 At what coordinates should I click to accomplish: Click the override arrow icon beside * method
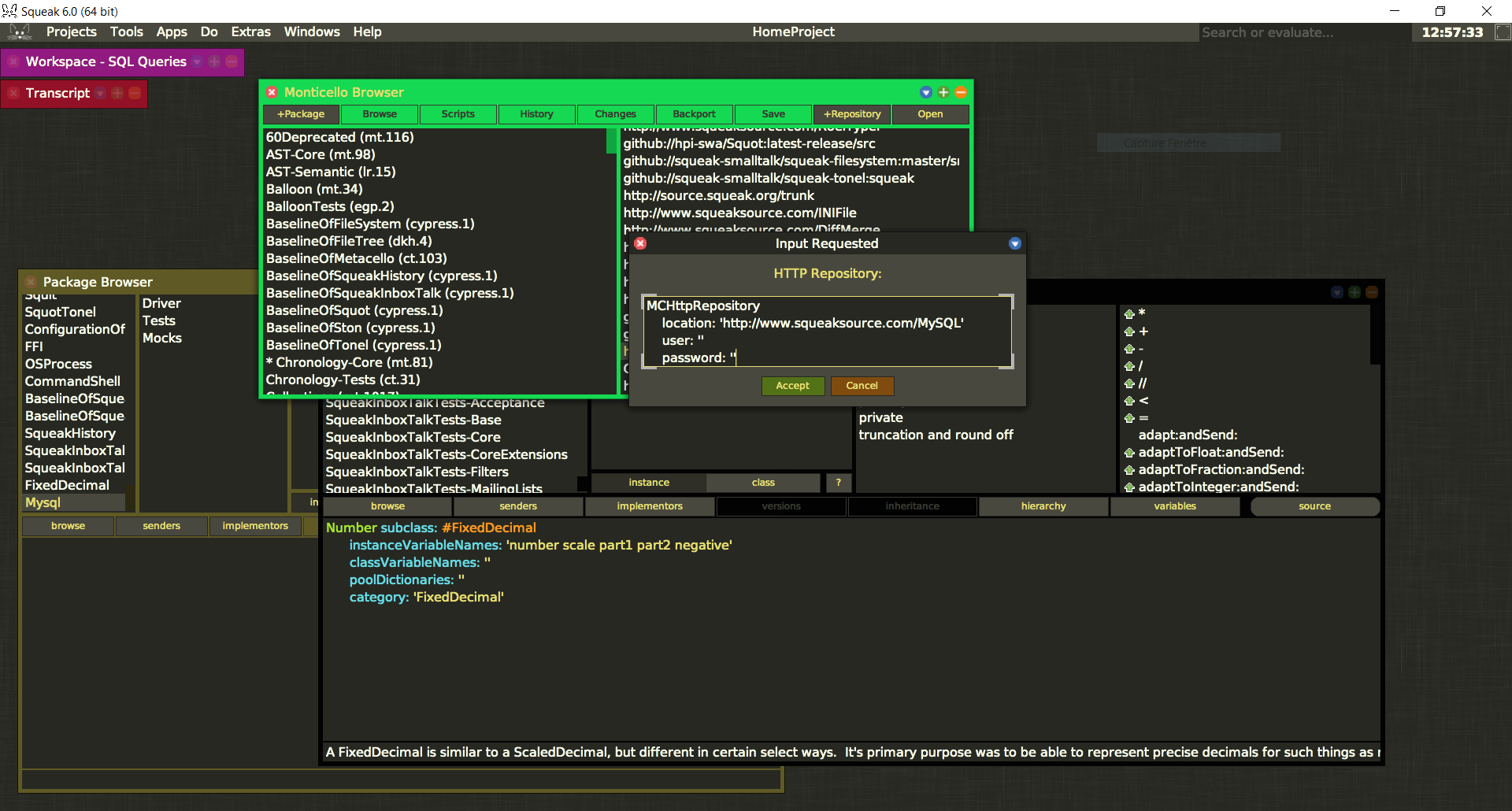click(1129, 314)
